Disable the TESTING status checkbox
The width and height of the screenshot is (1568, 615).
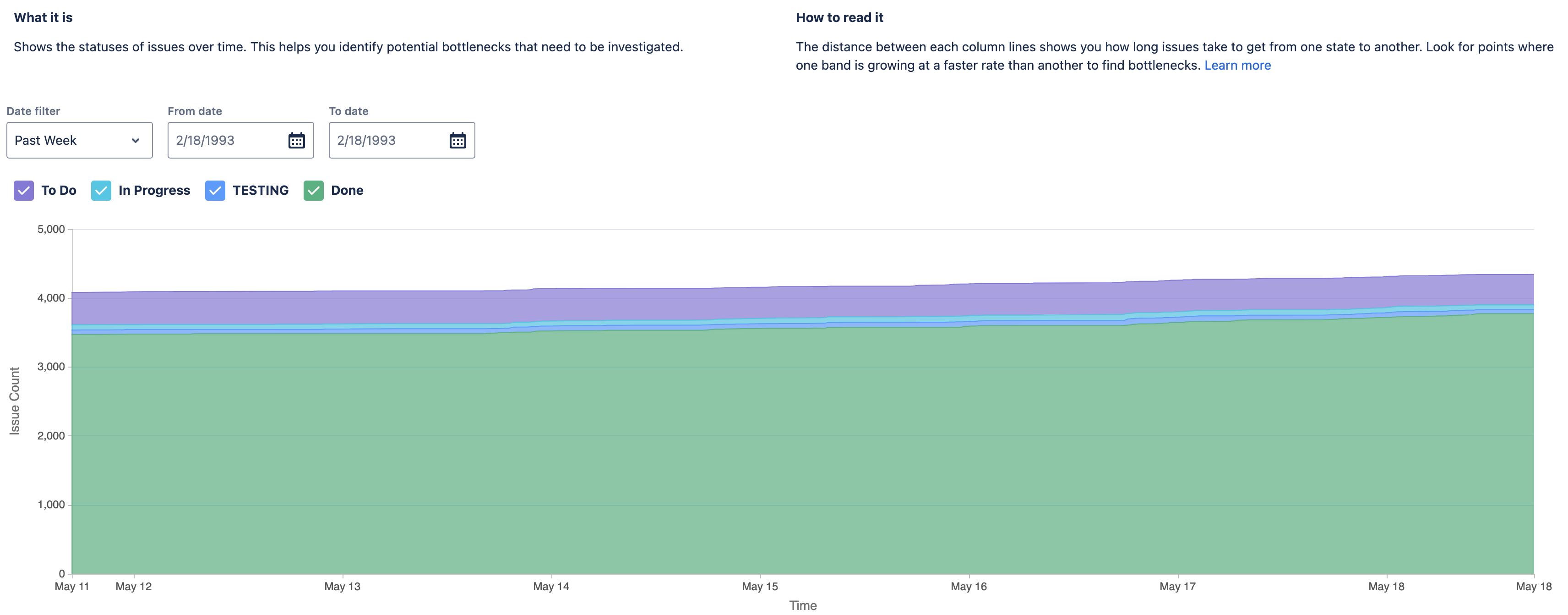[215, 191]
